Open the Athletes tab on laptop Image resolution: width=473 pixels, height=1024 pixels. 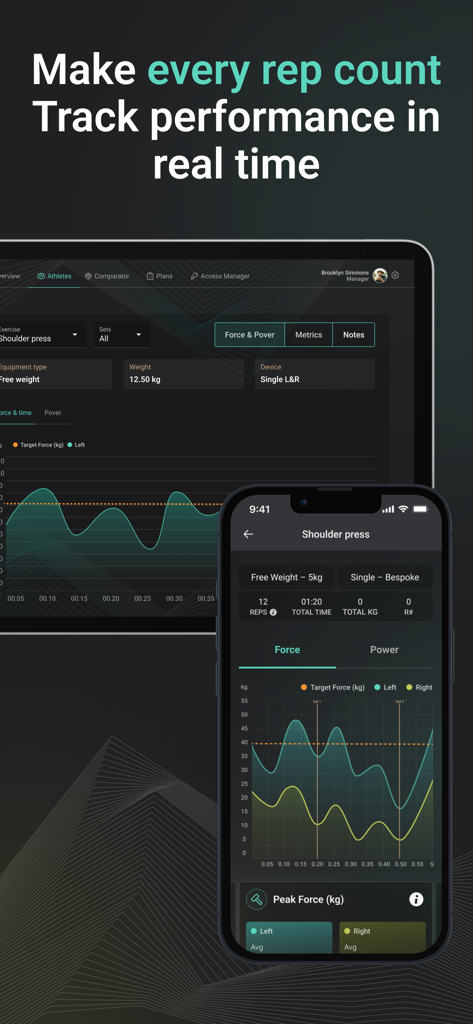[54, 276]
